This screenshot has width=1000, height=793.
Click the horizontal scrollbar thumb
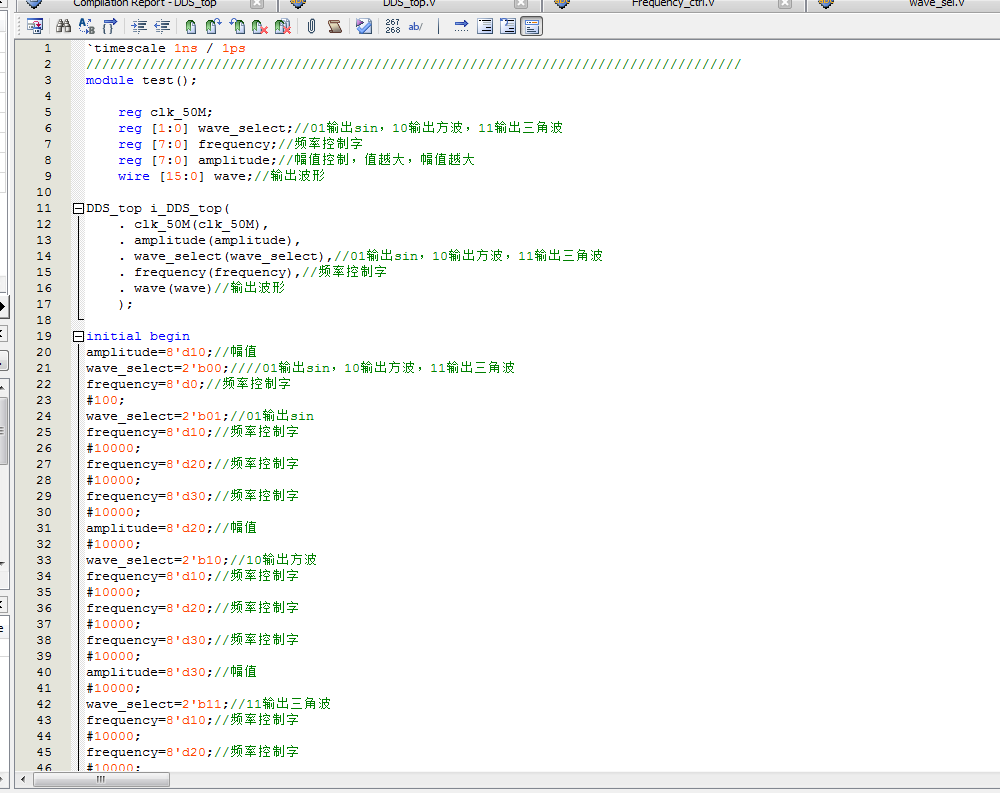pyautogui.click(x=100, y=779)
